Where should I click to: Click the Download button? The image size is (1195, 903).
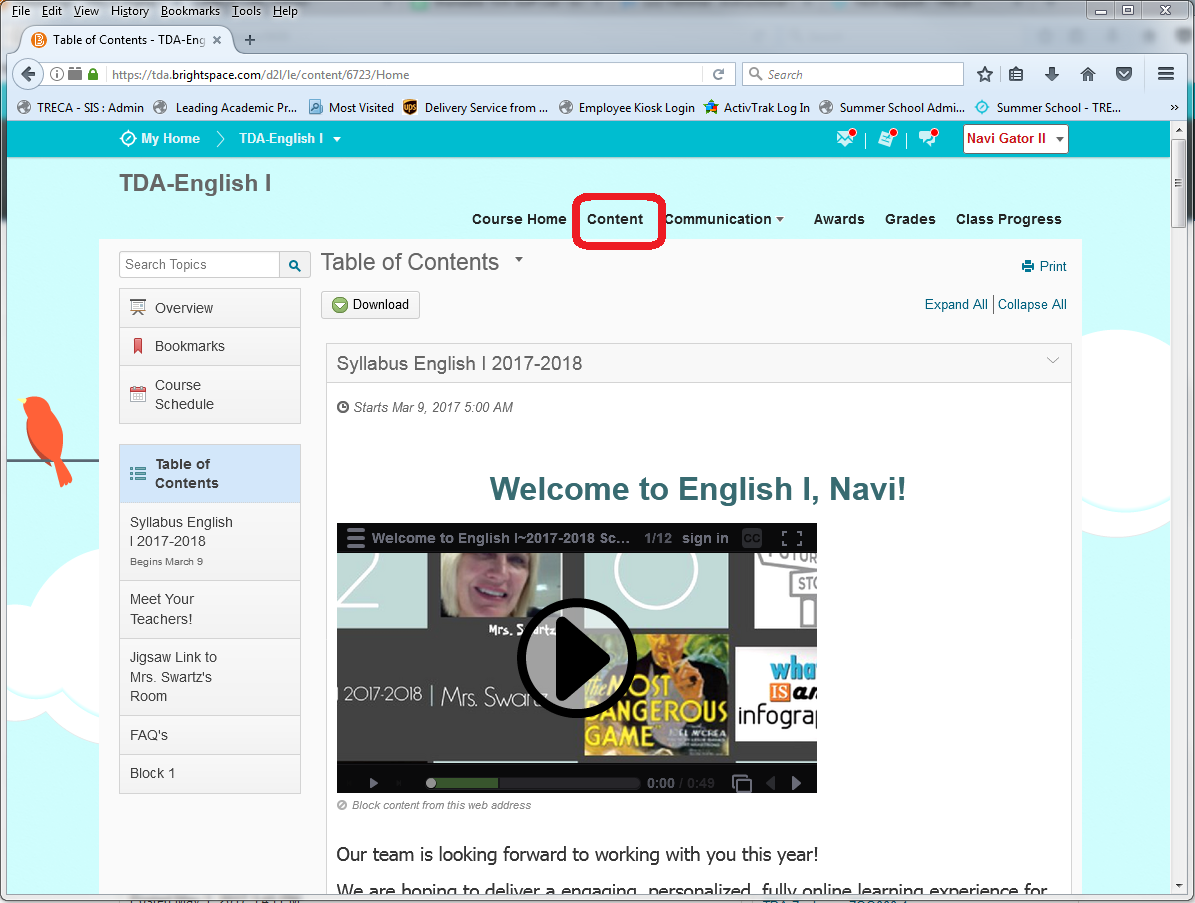pyautogui.click(x=370, y=305)
